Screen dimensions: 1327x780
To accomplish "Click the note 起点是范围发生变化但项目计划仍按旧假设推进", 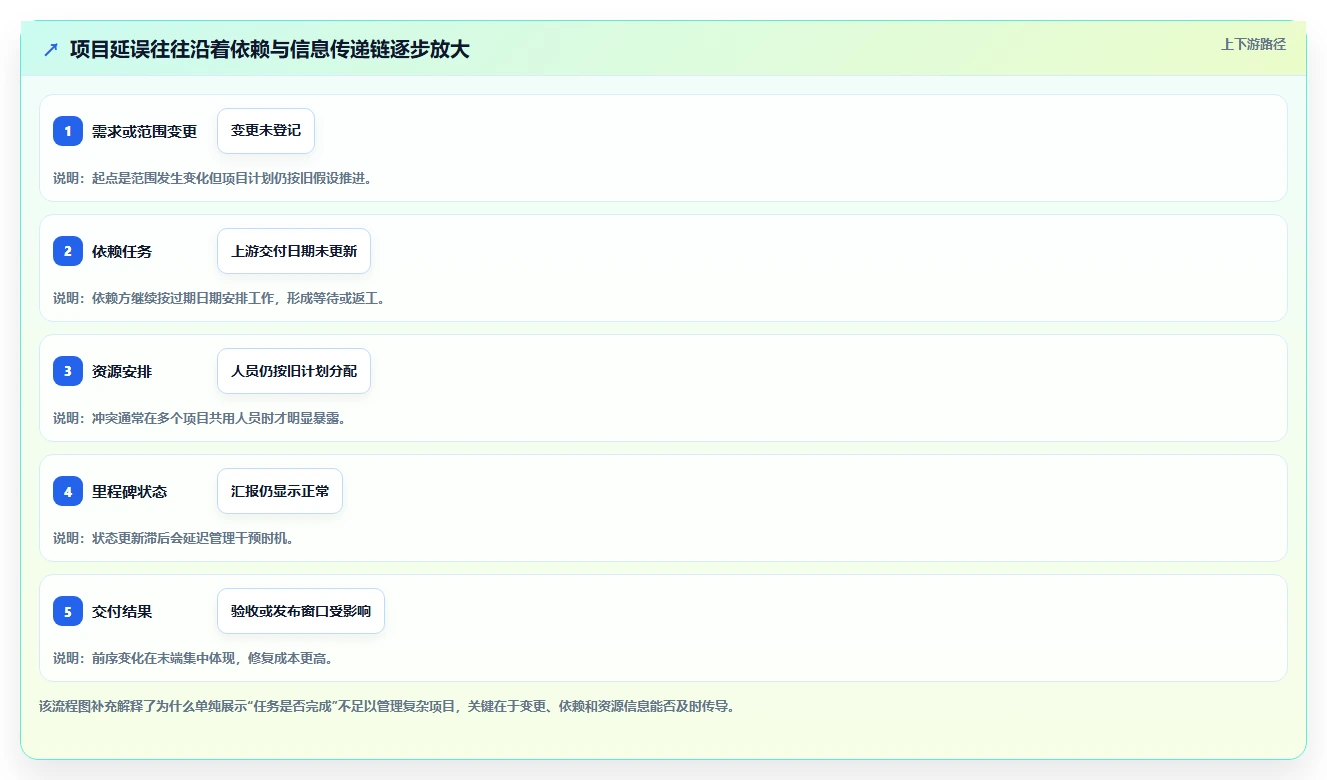I will tap(213, 178).
